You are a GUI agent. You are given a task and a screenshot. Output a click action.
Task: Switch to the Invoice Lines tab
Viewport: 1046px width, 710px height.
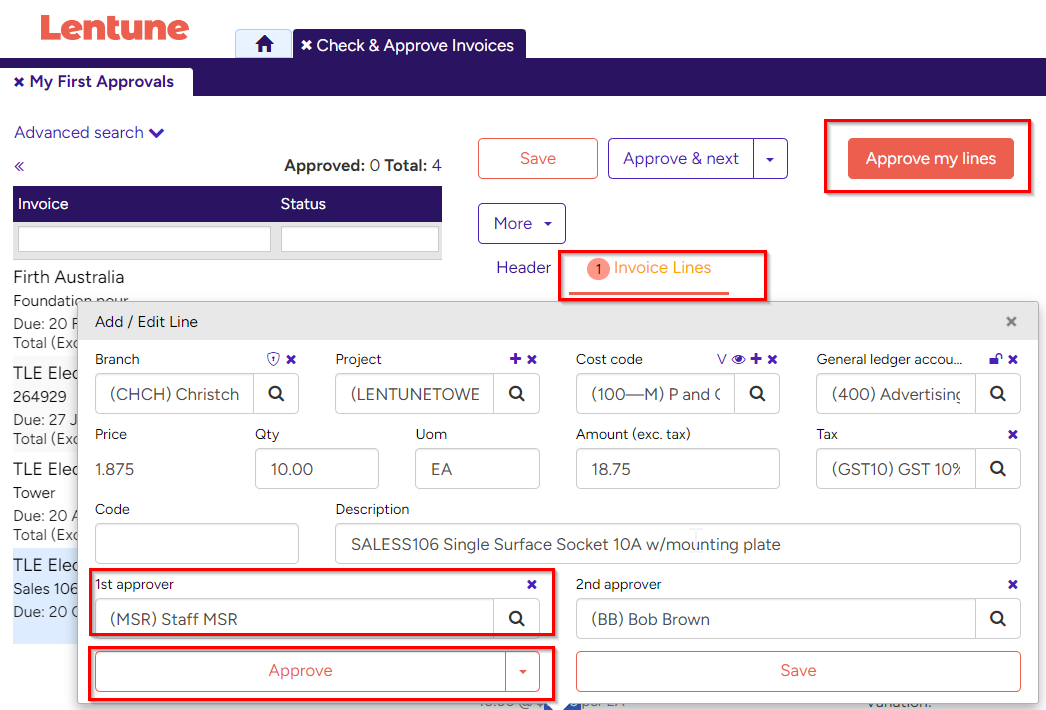(662, 268)
